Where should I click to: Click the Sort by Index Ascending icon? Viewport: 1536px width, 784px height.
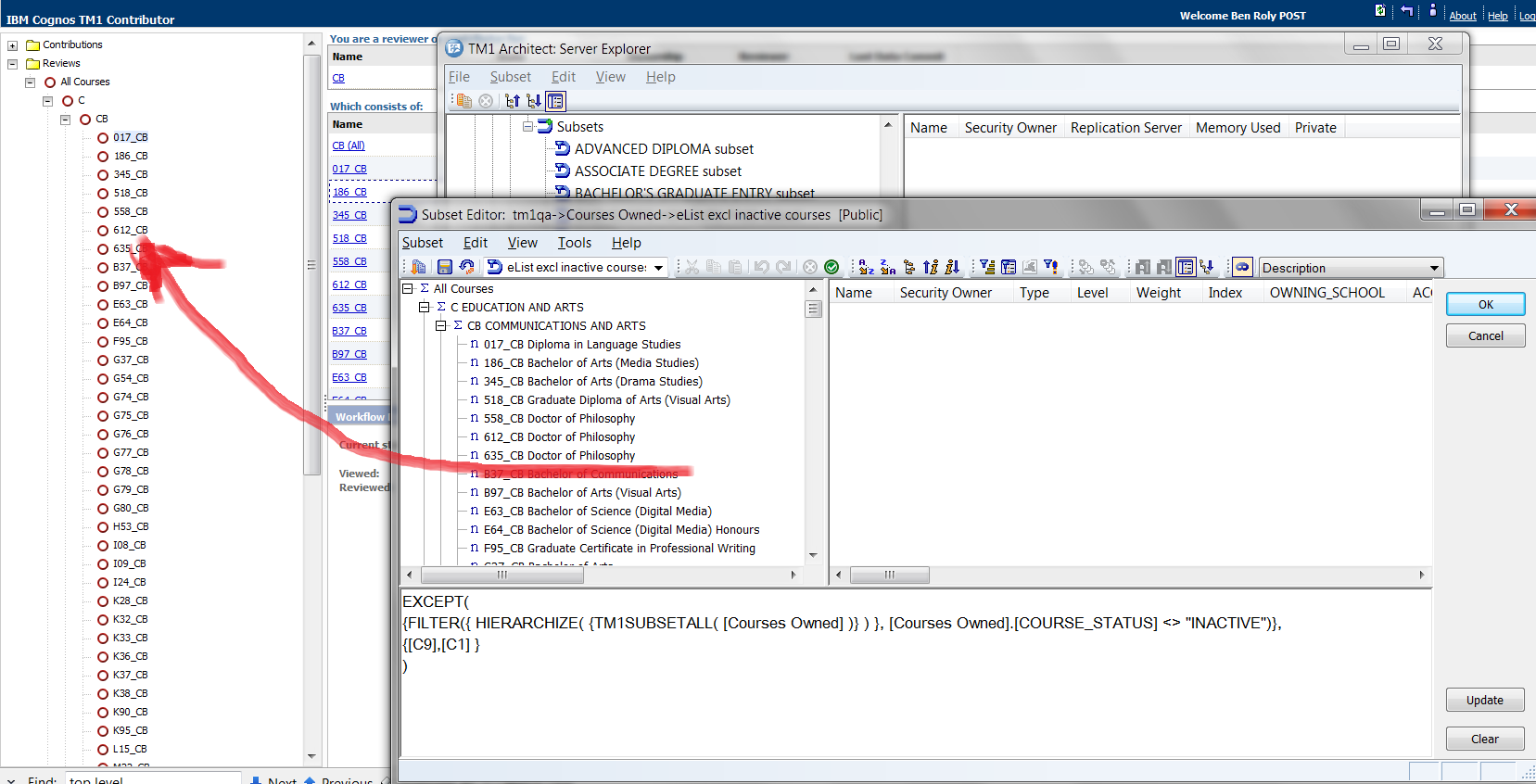pyautogui.click(x=931, y=267)
